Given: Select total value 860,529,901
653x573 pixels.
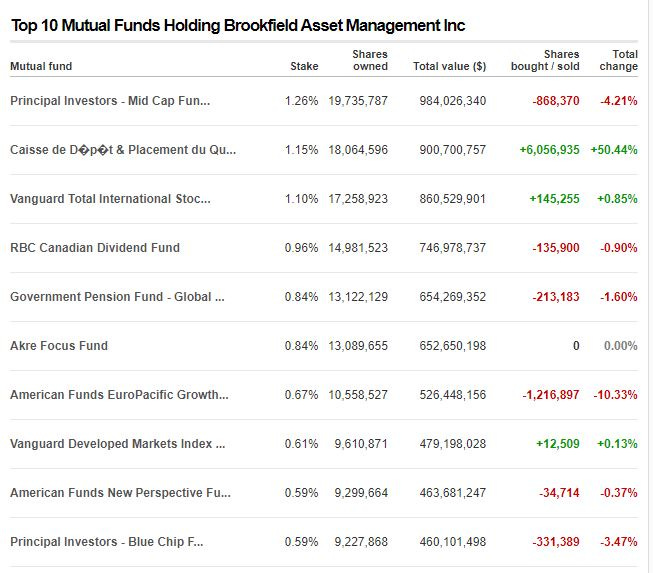Looking at the screenshot, I should pos(453,199).
